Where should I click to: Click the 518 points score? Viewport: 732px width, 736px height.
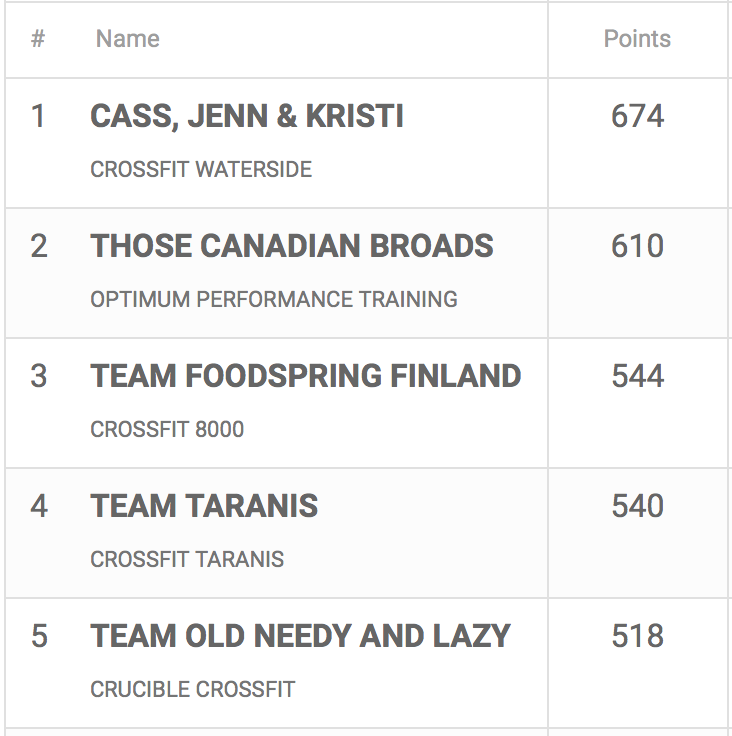coord(637,636)
